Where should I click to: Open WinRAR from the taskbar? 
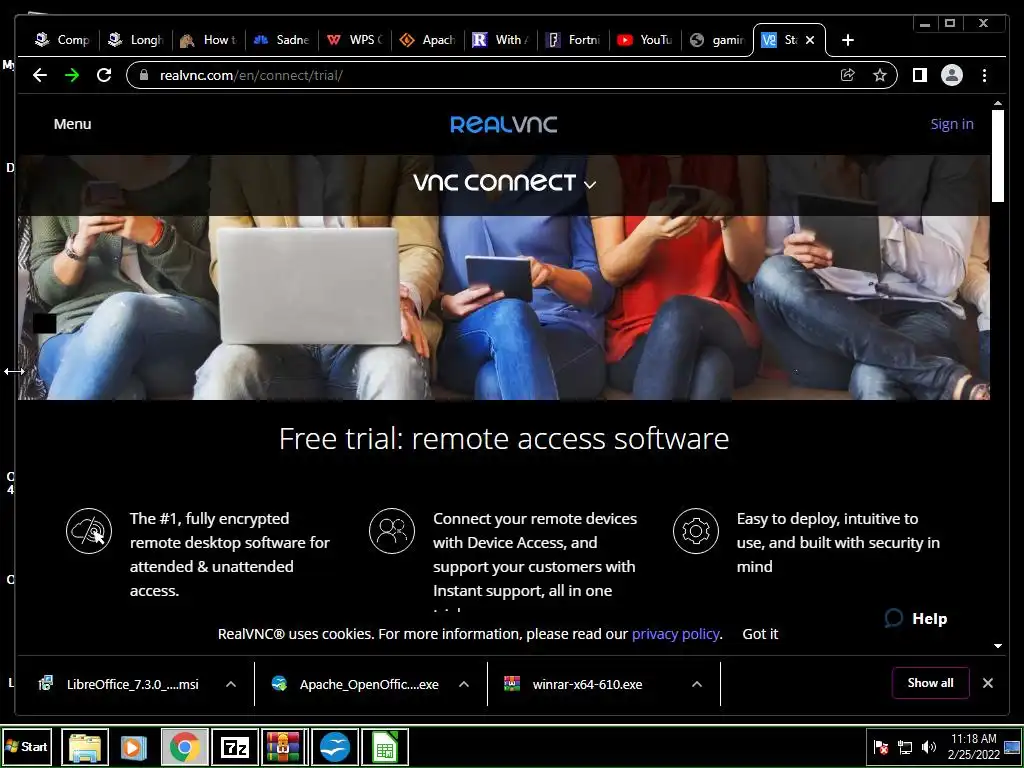tap(284, 747)
